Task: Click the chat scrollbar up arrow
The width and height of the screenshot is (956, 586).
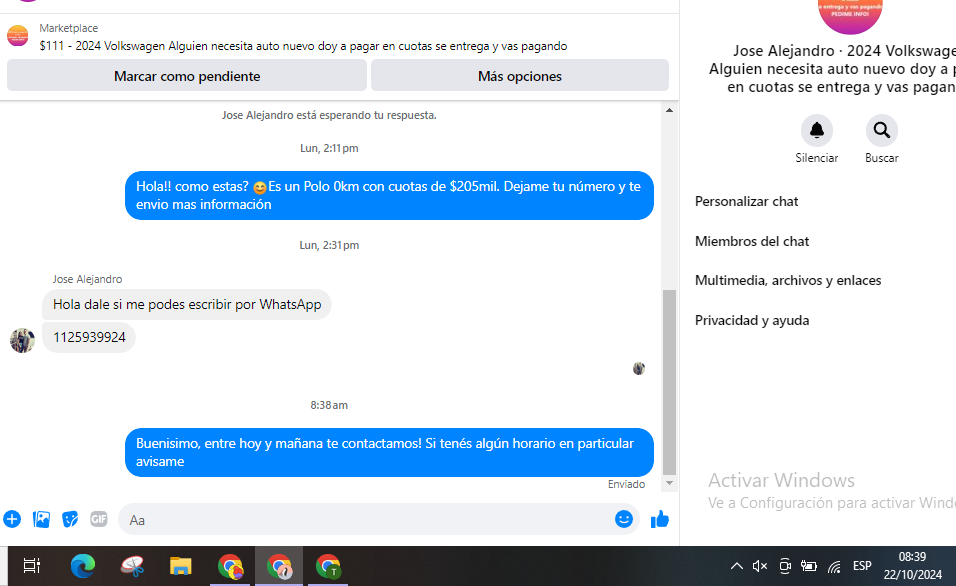Action: coord(669,110)
